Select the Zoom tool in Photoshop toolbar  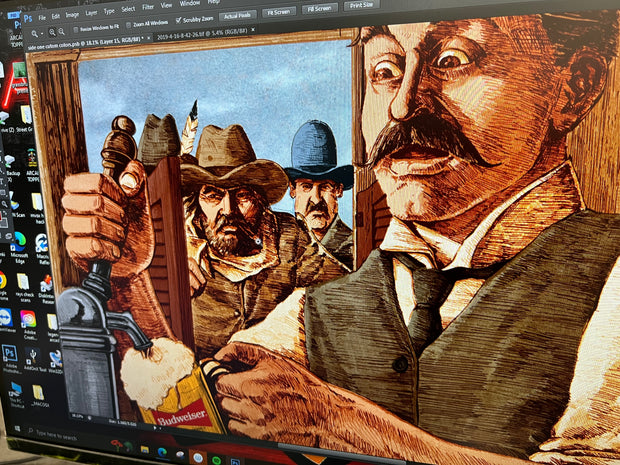click(4, 204)
